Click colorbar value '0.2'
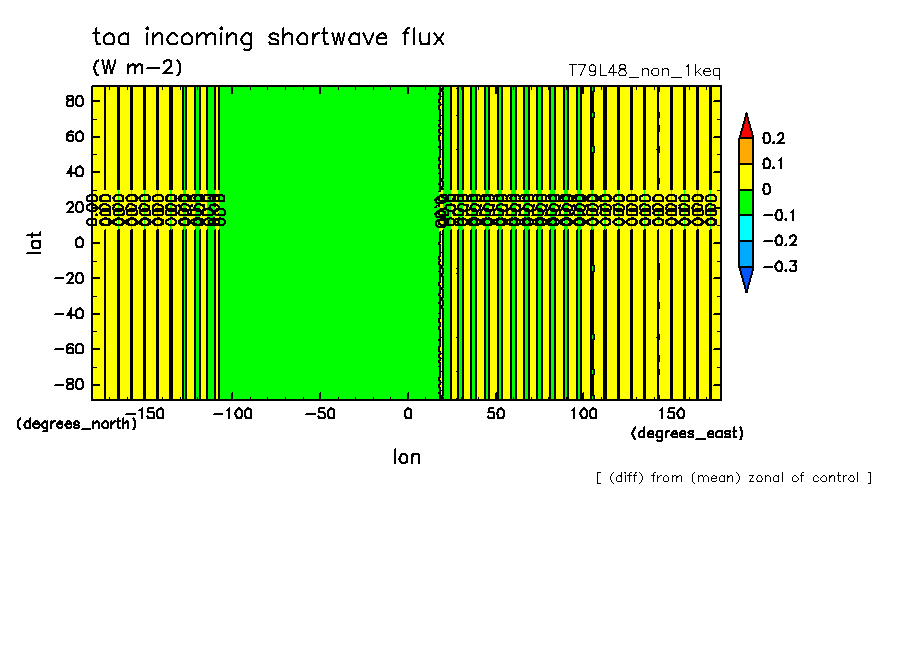 [x=774, y=138]
